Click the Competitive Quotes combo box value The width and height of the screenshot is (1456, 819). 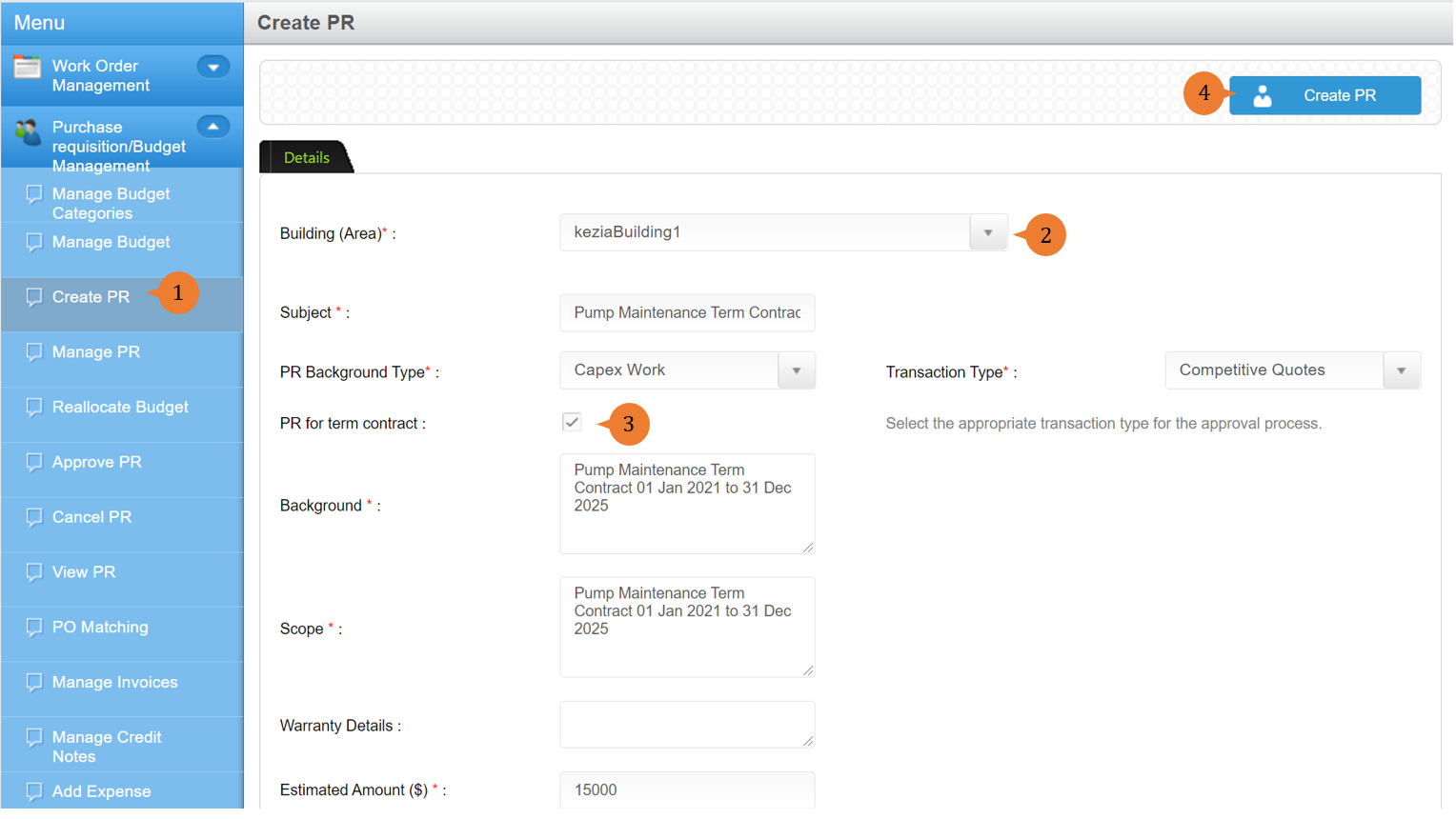pyautogui.click(x=1275, y=371)
